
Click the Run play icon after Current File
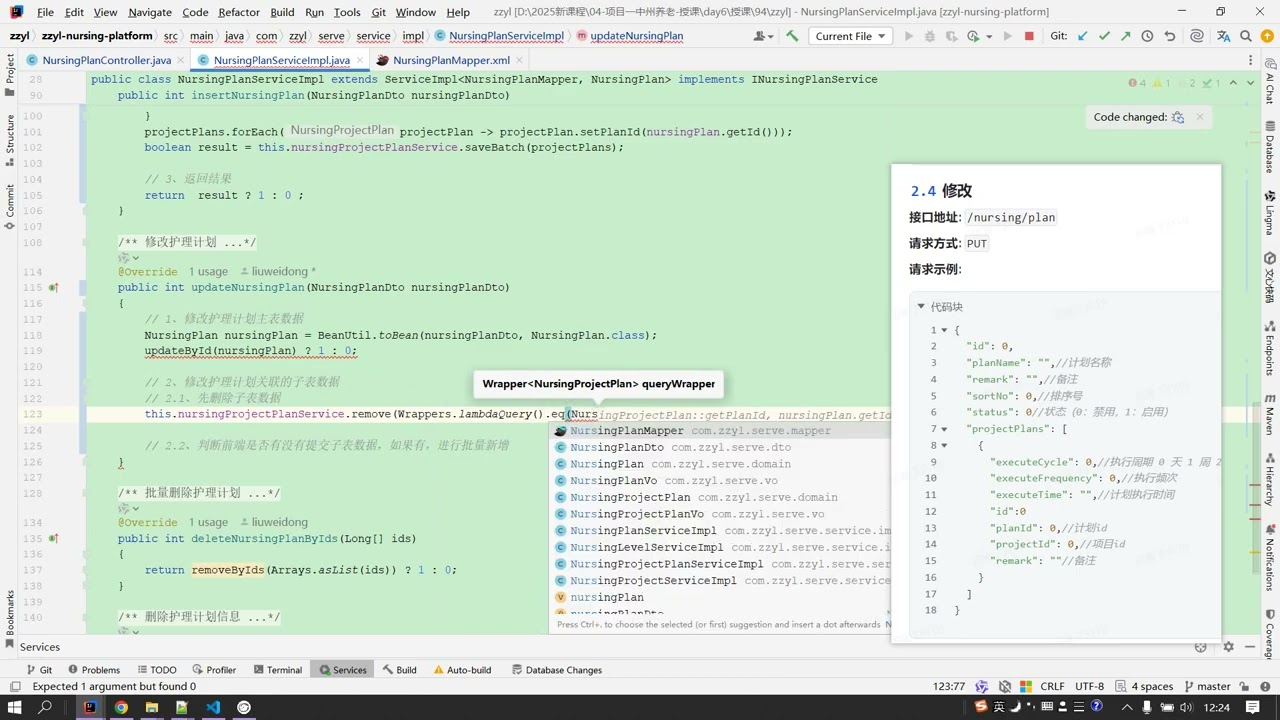coord(908,36)
